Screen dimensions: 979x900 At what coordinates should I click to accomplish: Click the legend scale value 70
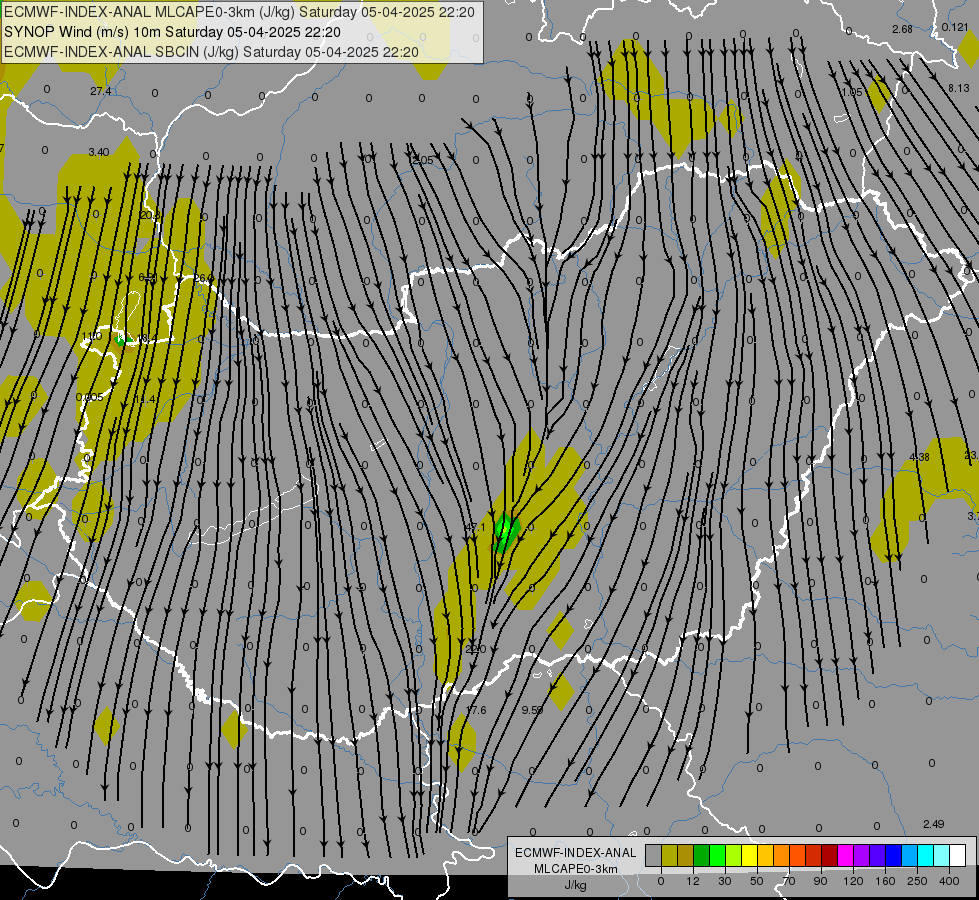[789, 881]
